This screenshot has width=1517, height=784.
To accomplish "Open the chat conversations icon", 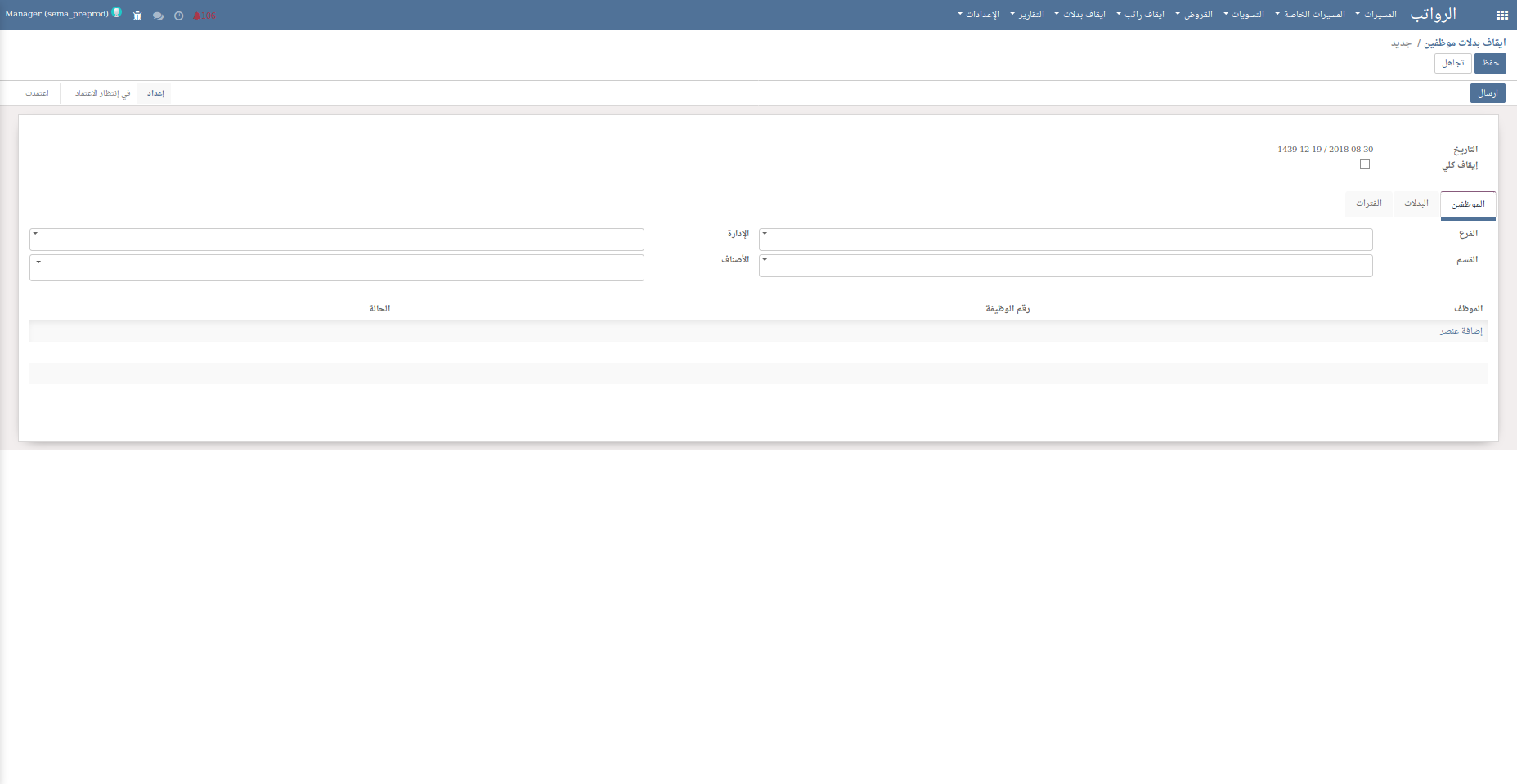I will tap(158, 16).
